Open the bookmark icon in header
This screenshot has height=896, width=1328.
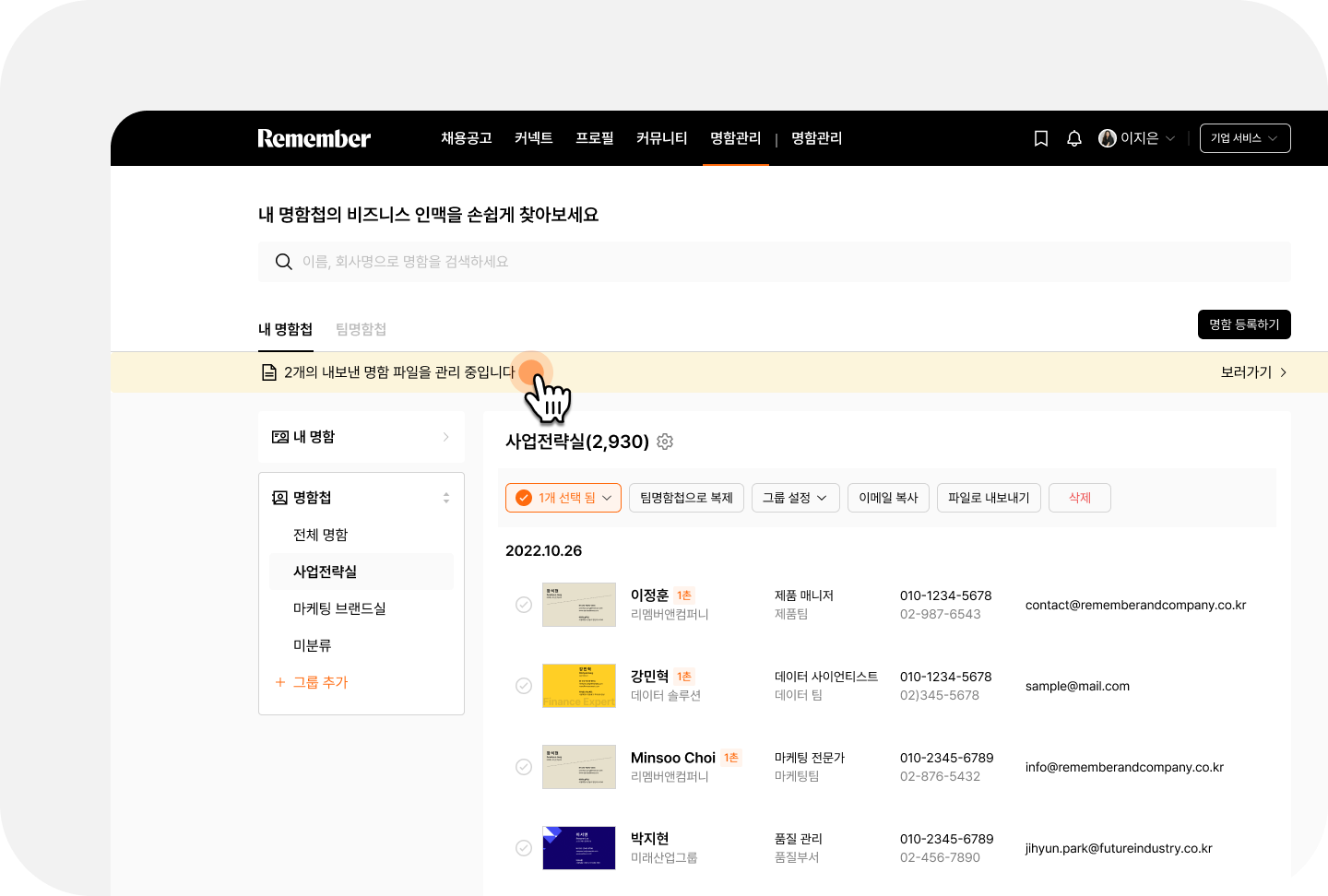click(1041, 138)
